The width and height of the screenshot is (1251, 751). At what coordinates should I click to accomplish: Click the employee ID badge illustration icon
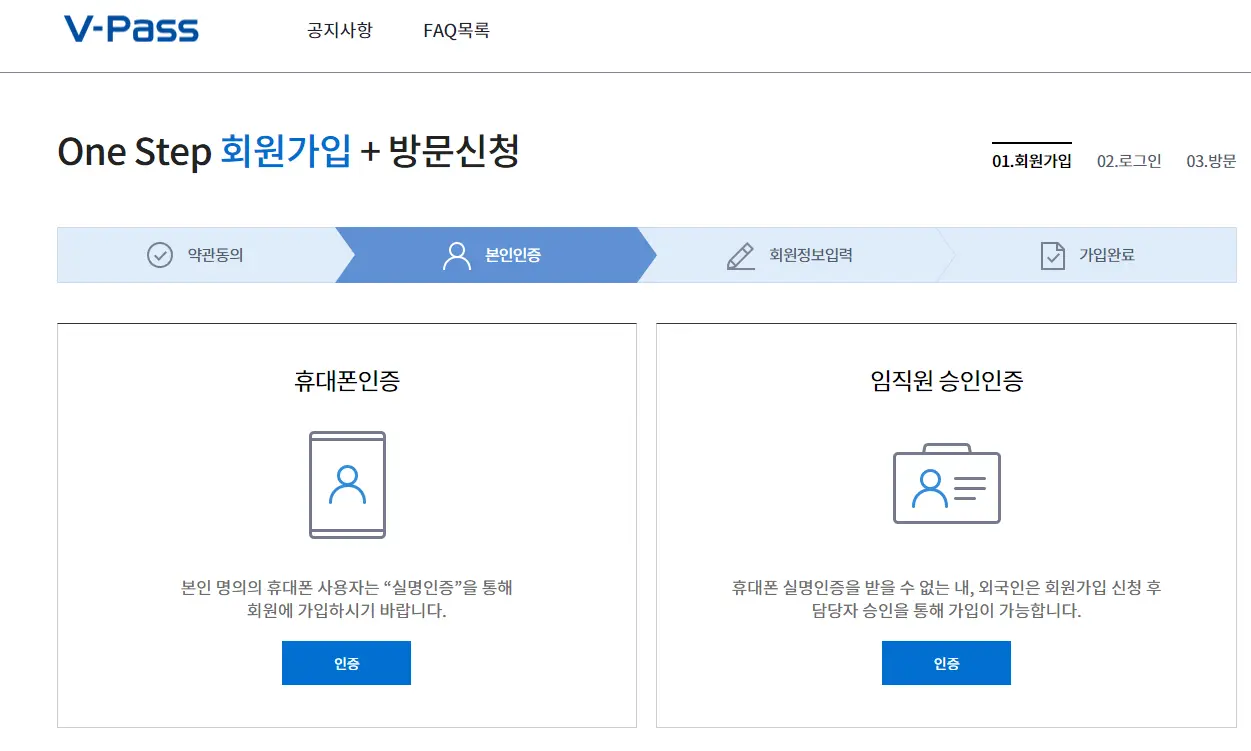(946, 485)
